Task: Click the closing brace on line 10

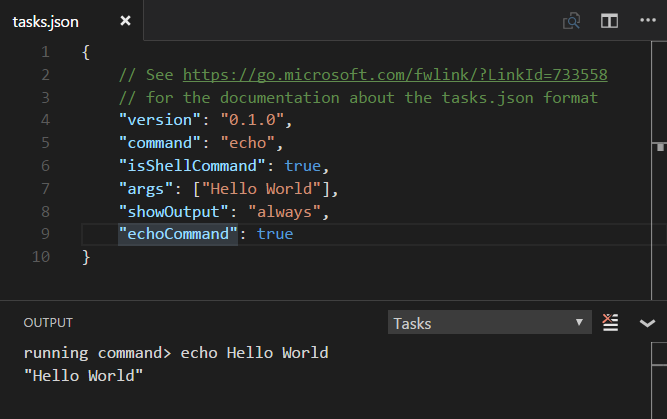Action: click(x=86, y=257)
